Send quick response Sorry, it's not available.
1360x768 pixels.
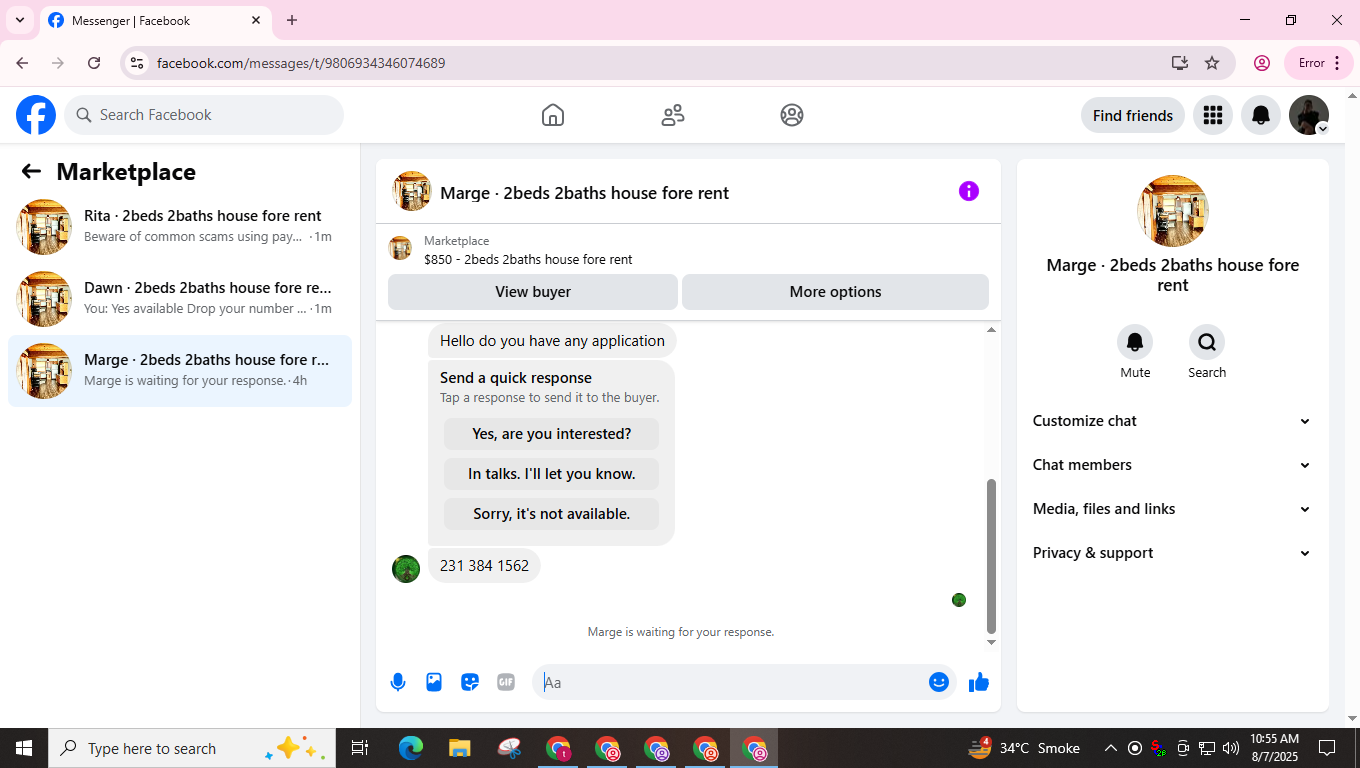point(551,514)
